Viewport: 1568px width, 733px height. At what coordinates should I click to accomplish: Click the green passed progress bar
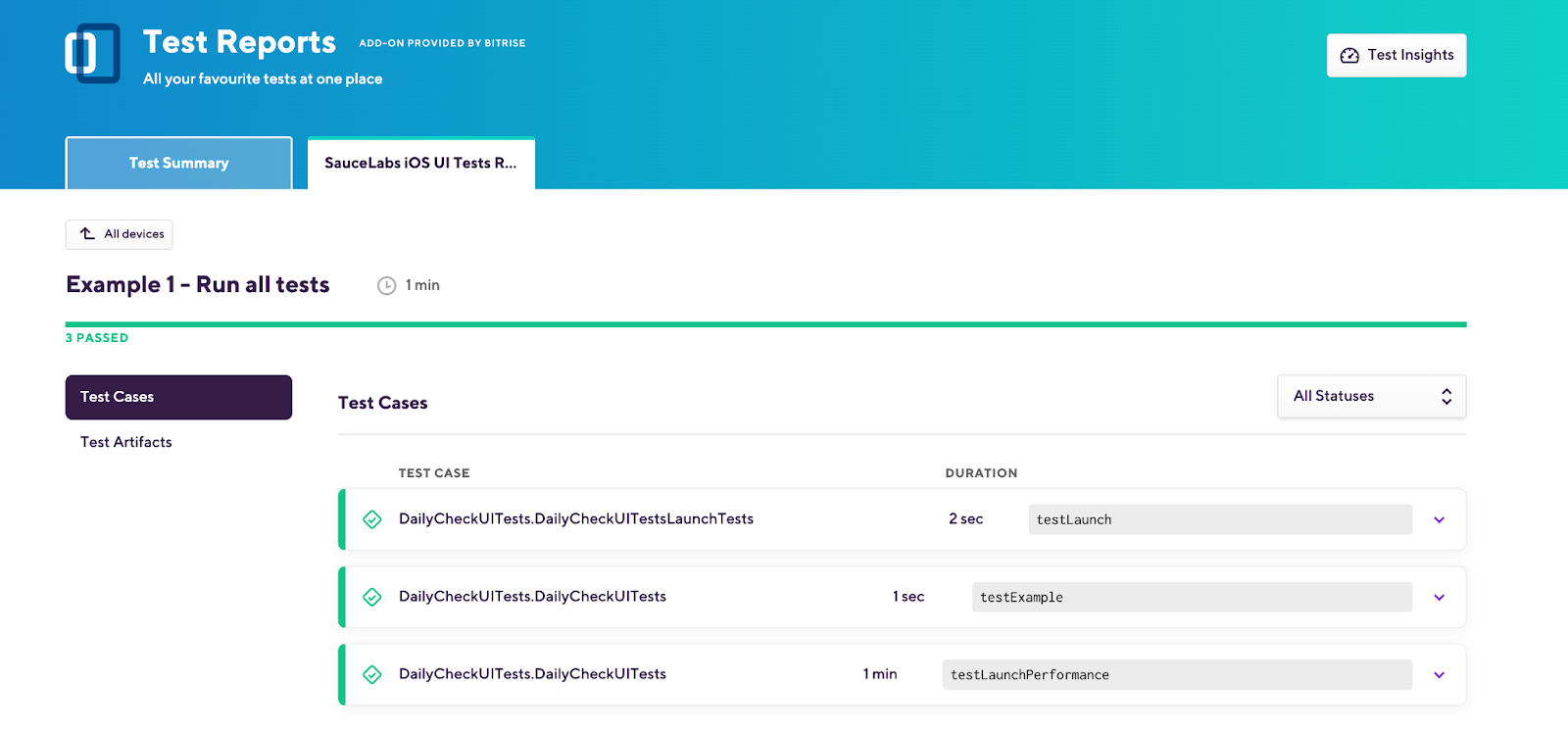point(765,324)
